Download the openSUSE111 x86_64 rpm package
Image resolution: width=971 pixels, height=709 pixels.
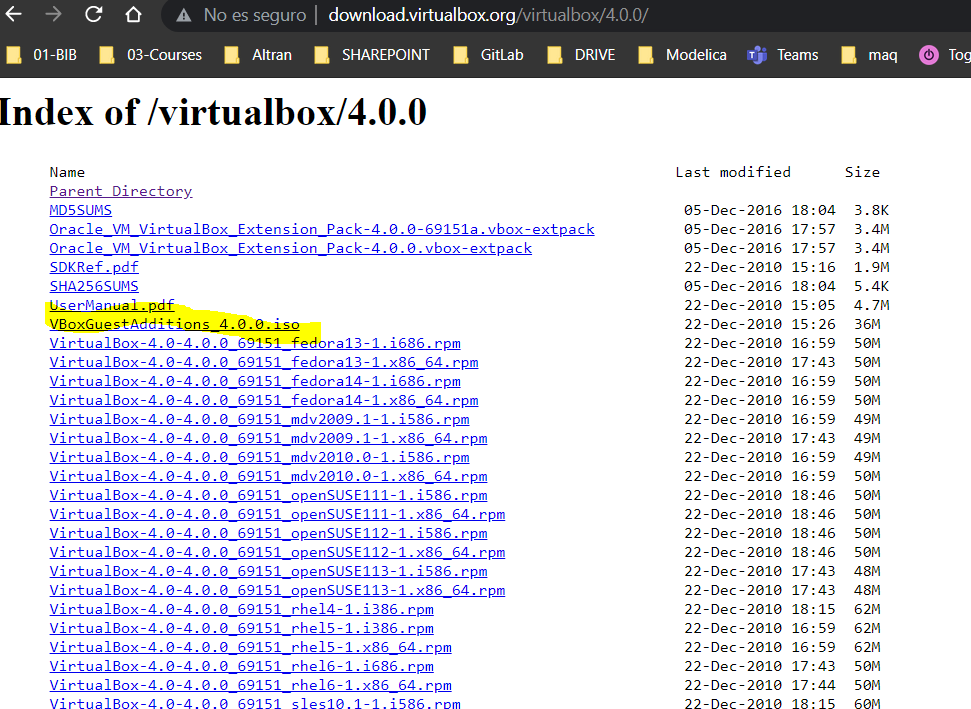[x=277, y=514]
